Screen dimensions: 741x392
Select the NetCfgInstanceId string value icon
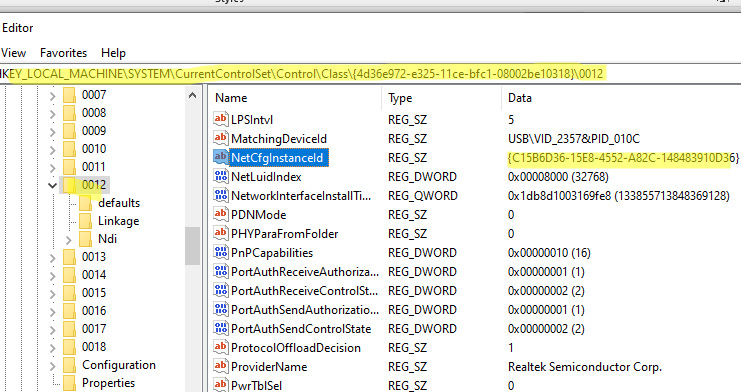click(x=220, y=157)
